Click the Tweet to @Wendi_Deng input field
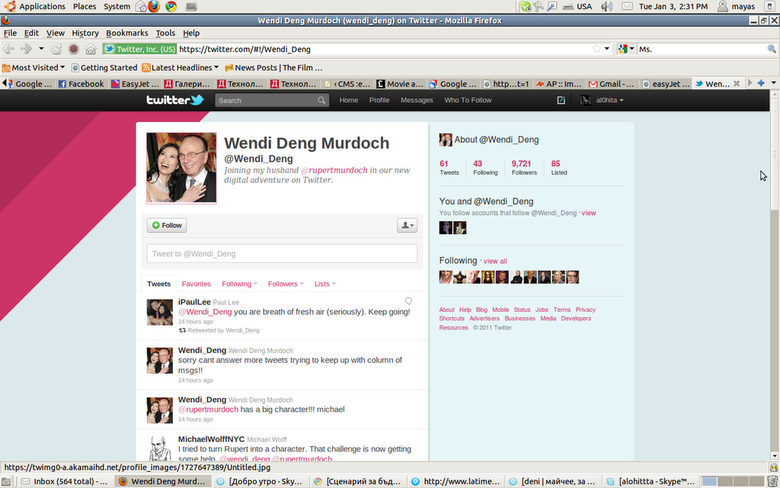 [282, 254]
